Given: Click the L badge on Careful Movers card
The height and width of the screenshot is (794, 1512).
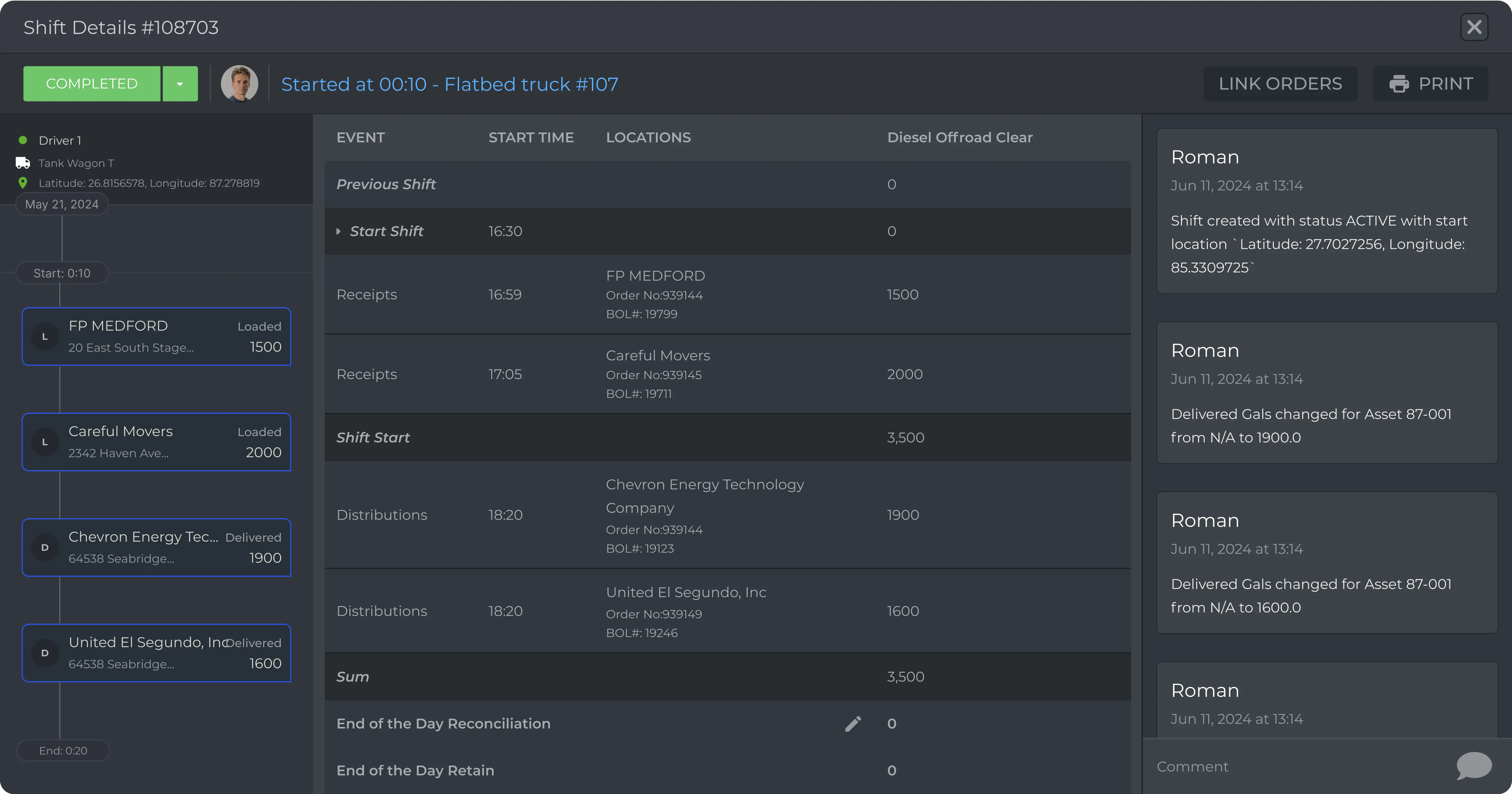Looking at the screenshot, I should tap(45, 442).
